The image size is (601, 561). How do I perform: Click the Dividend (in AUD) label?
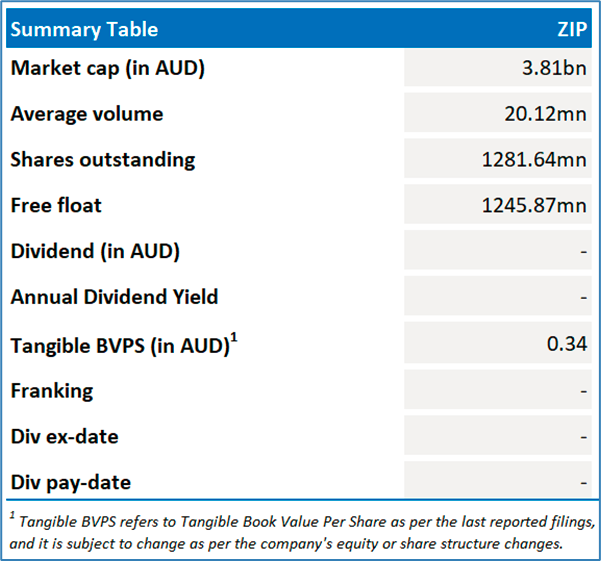coord(95,252)
